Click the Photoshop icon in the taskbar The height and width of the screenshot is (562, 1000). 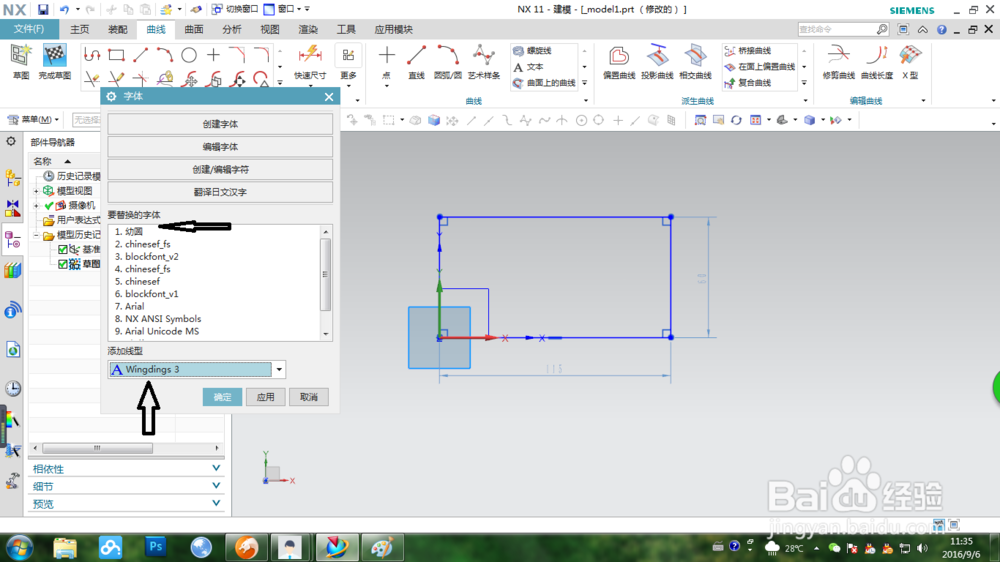click(x=155, y=547)
